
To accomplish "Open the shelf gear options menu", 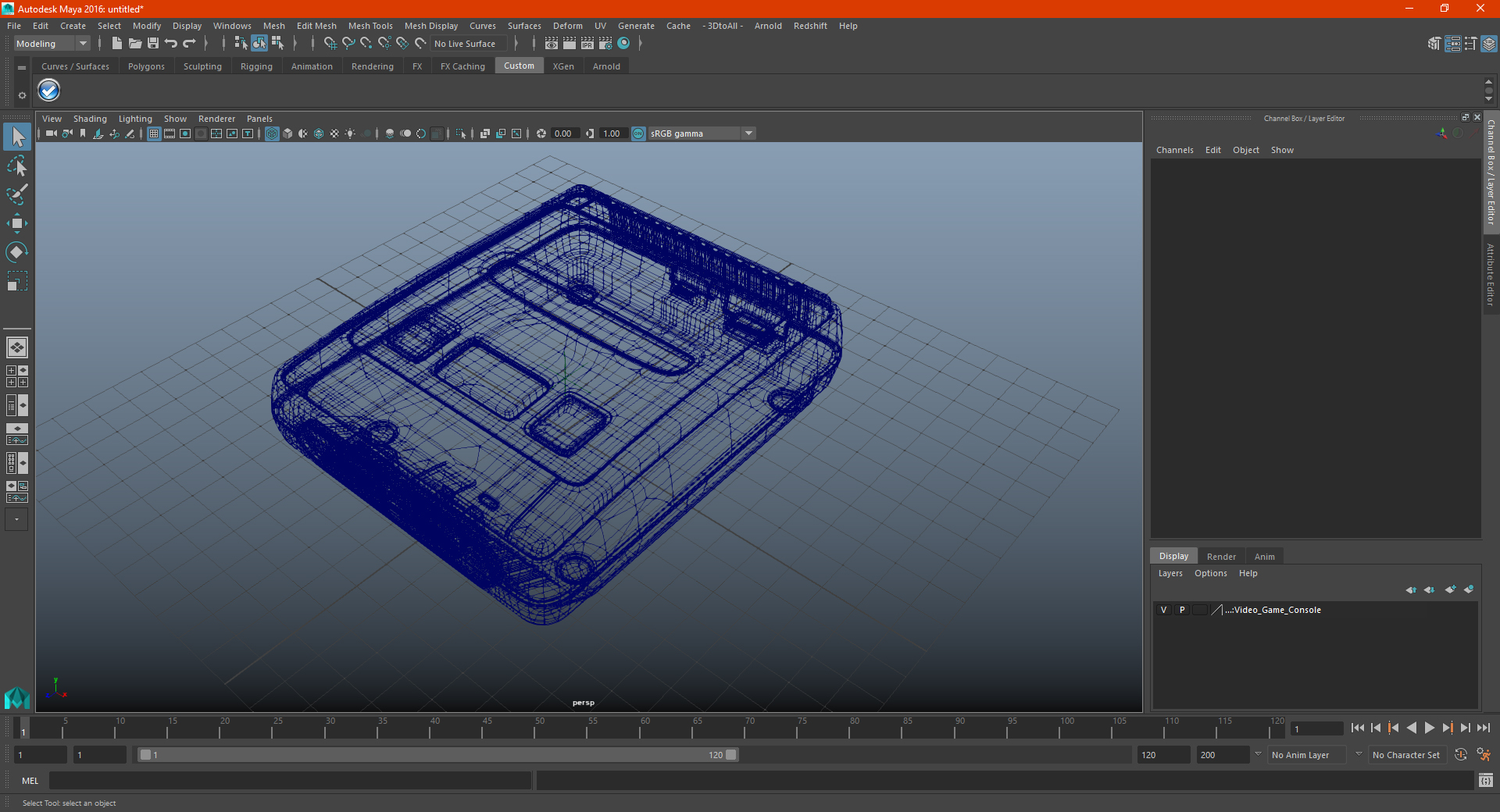I will (22, 95).
